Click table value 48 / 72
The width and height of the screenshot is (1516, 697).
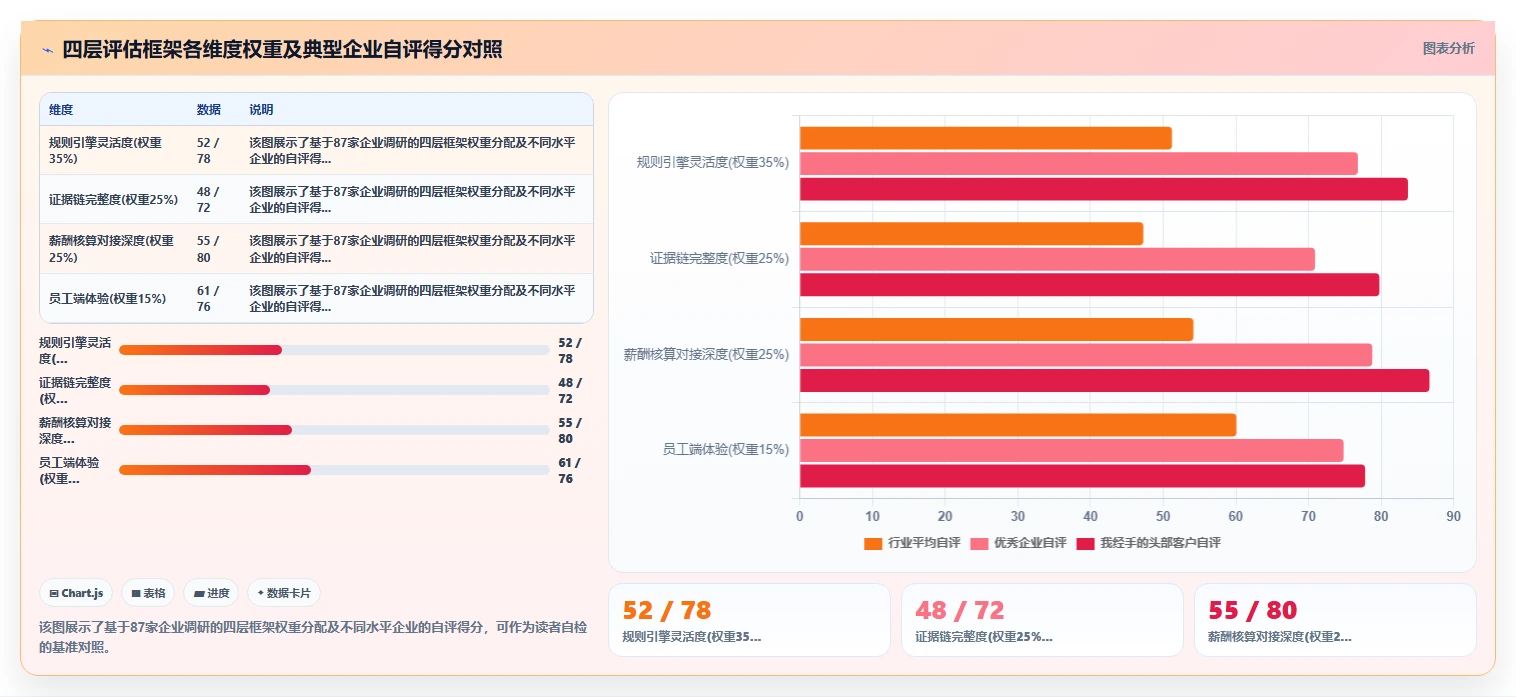tap(208, 200)
